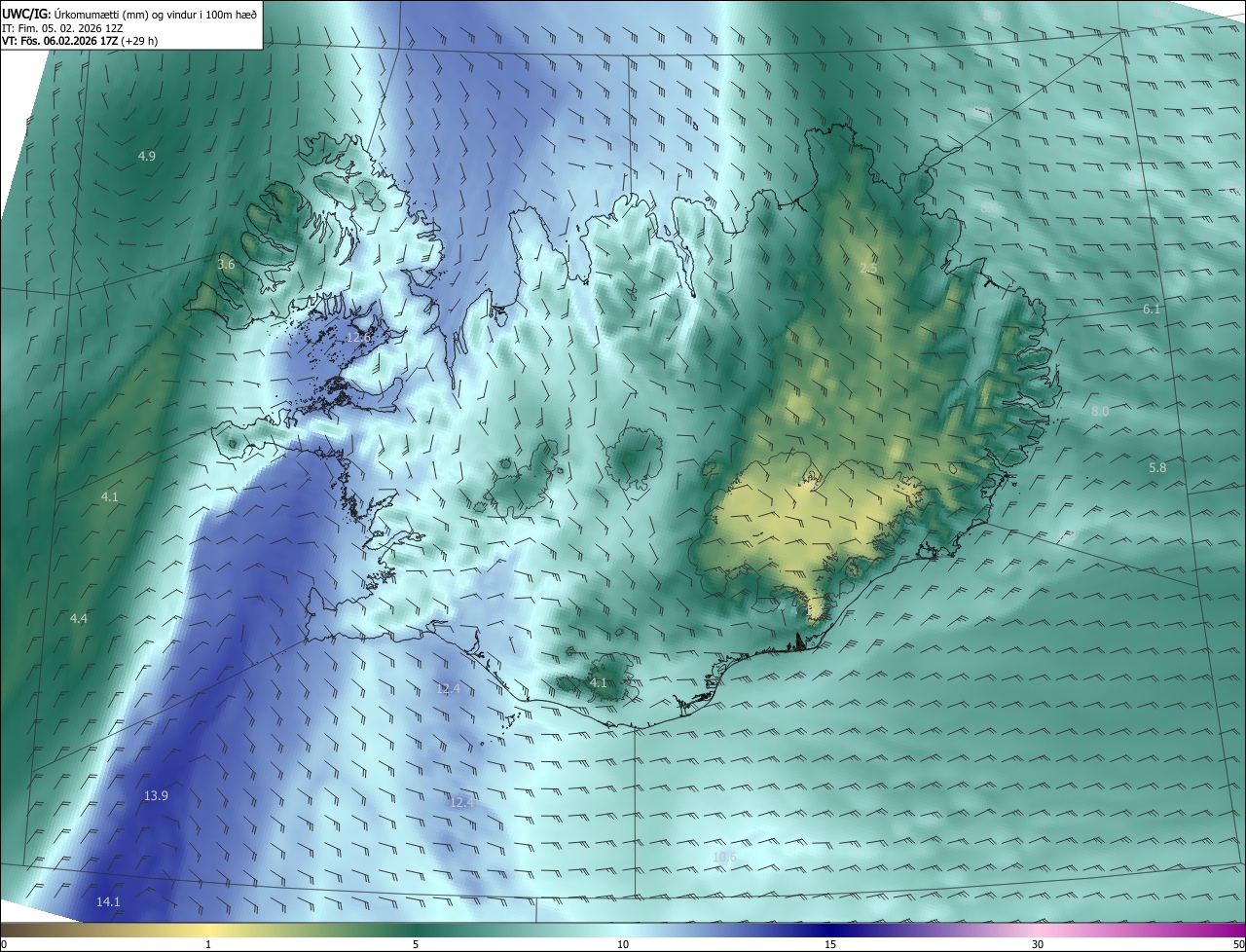This screenshot has height=952, width=1246.
Task: Click the 30 tick label on the color scale
Action: click(x=1038, y=944)
